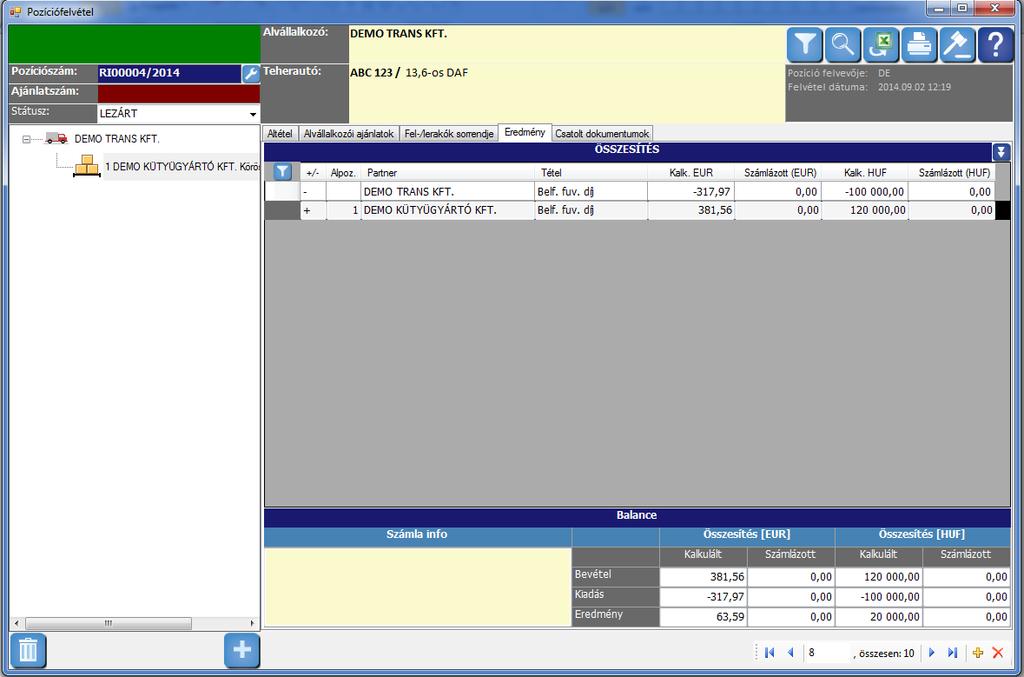Collapse the DEMO TRANS KFT. tree node
The image size is (1024, 677).
click(26, 139)
